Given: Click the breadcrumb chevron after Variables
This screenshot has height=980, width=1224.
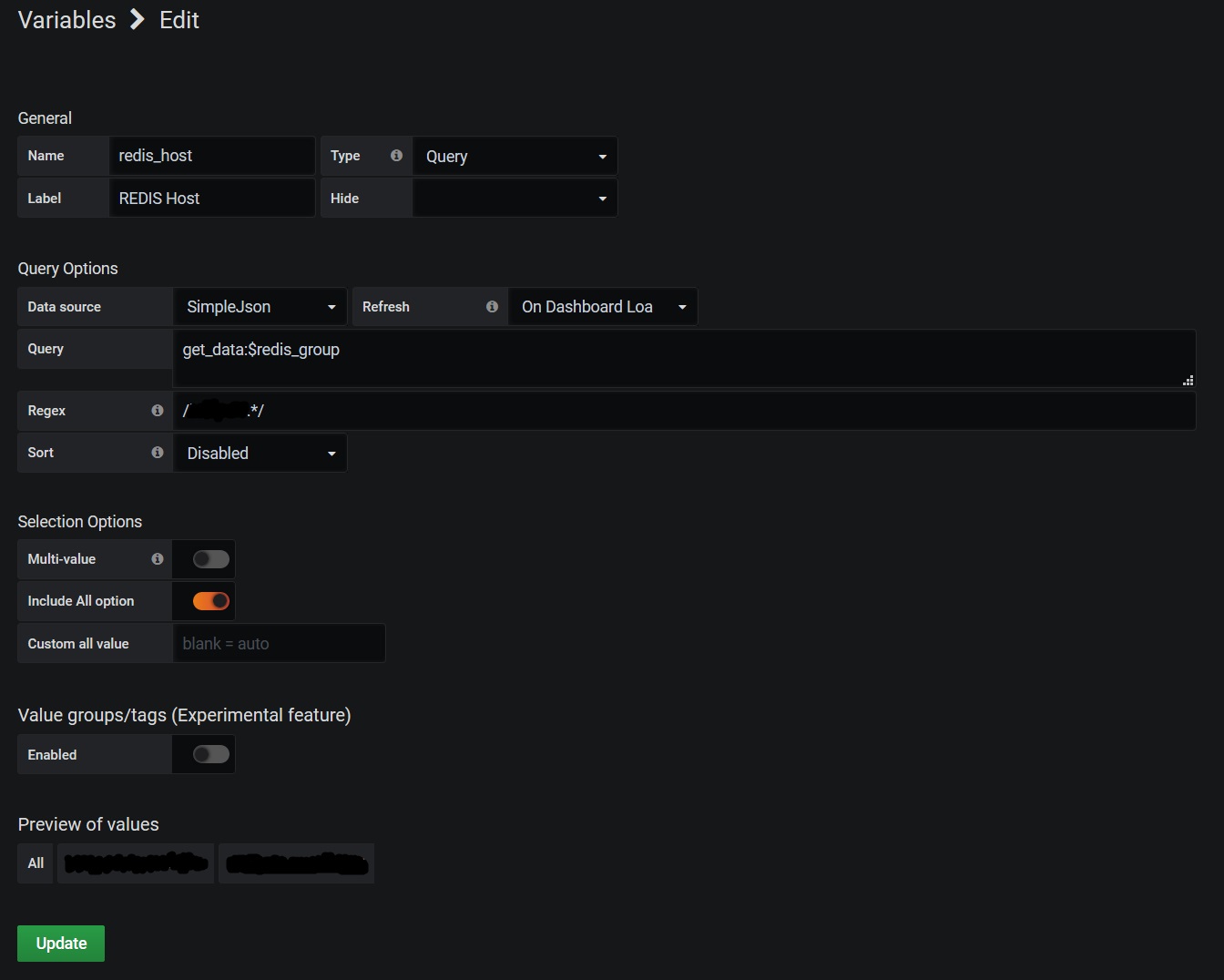Looking at the screenshot, I should pos(137,19).
